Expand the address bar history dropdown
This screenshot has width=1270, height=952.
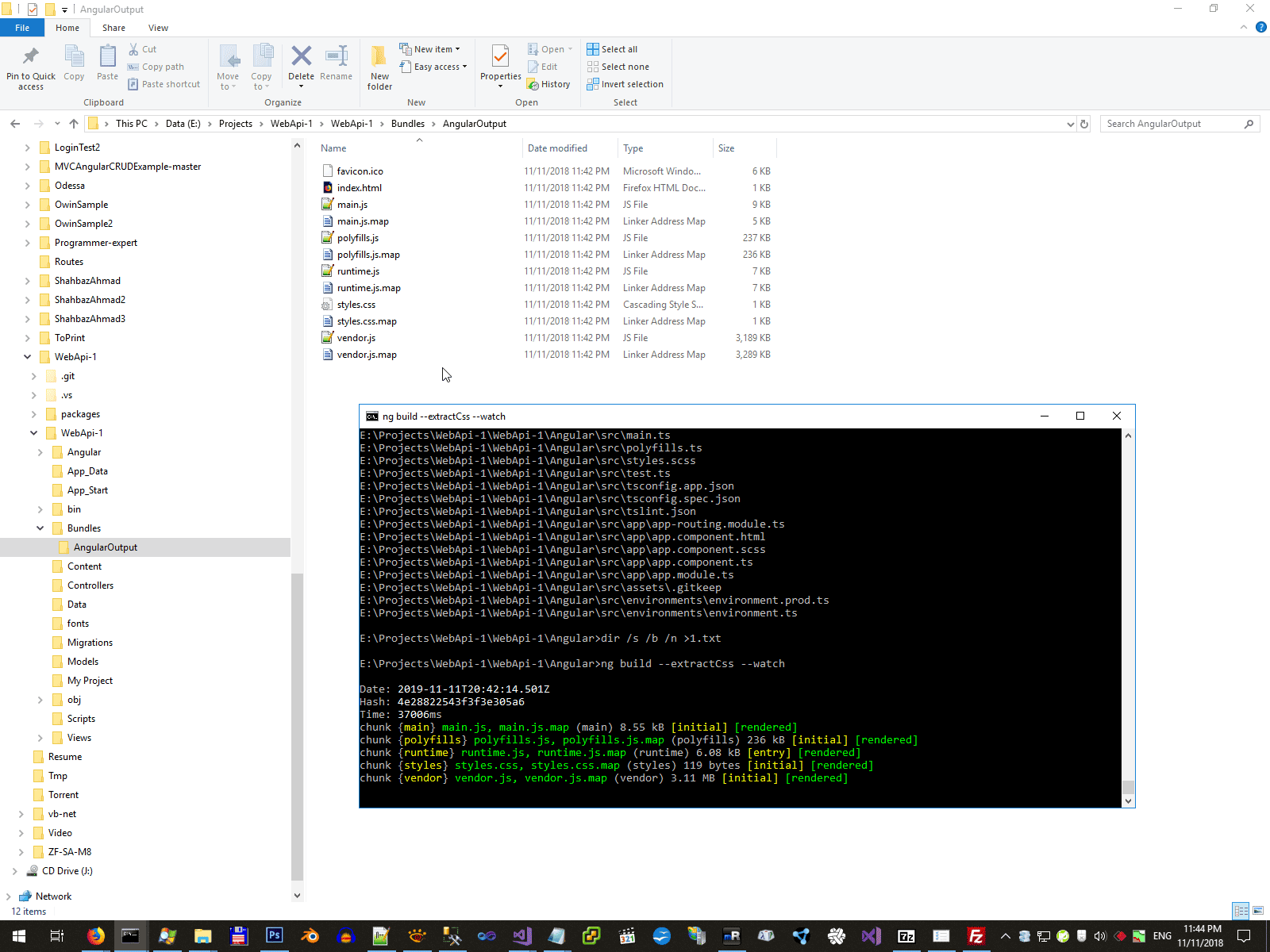click(1070, 124)
